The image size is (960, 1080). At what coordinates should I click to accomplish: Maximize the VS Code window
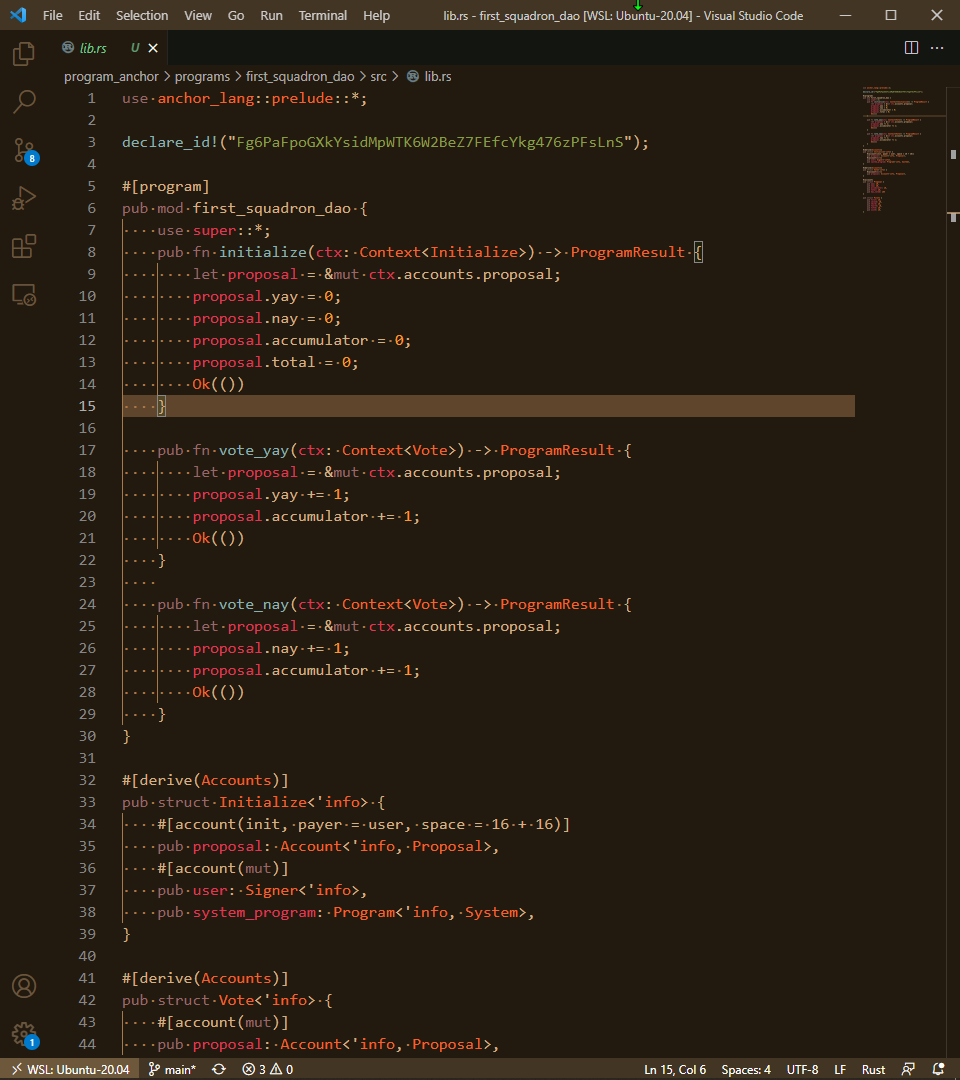click(x=891, y=15)
